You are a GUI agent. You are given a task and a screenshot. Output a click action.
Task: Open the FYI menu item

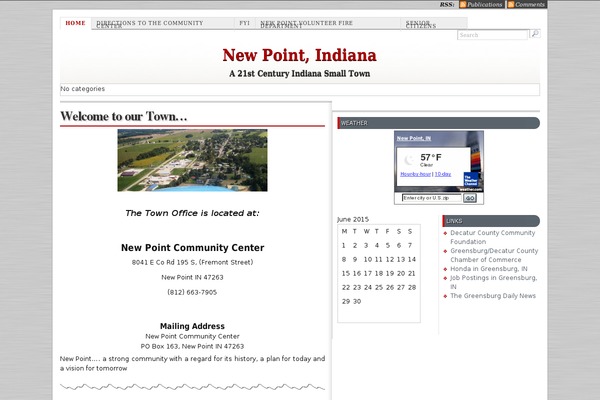[x=245, y=23]
